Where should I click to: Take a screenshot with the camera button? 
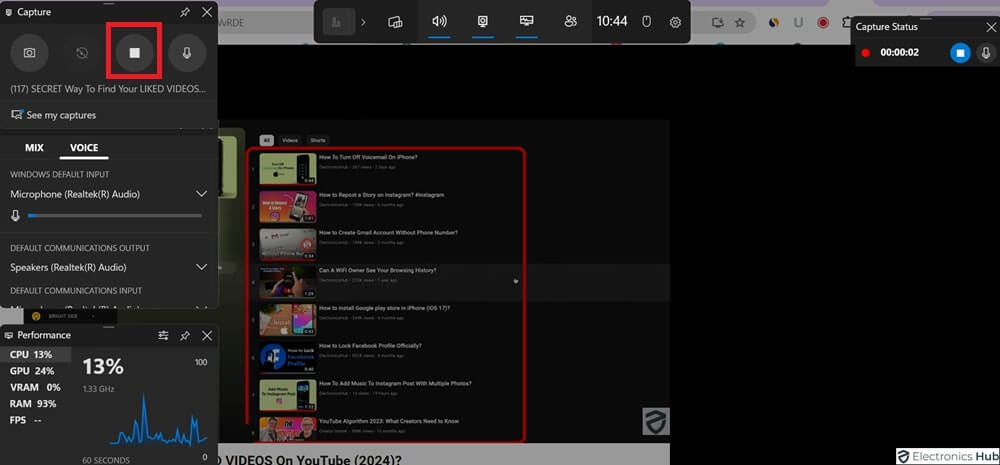(30, 53)
